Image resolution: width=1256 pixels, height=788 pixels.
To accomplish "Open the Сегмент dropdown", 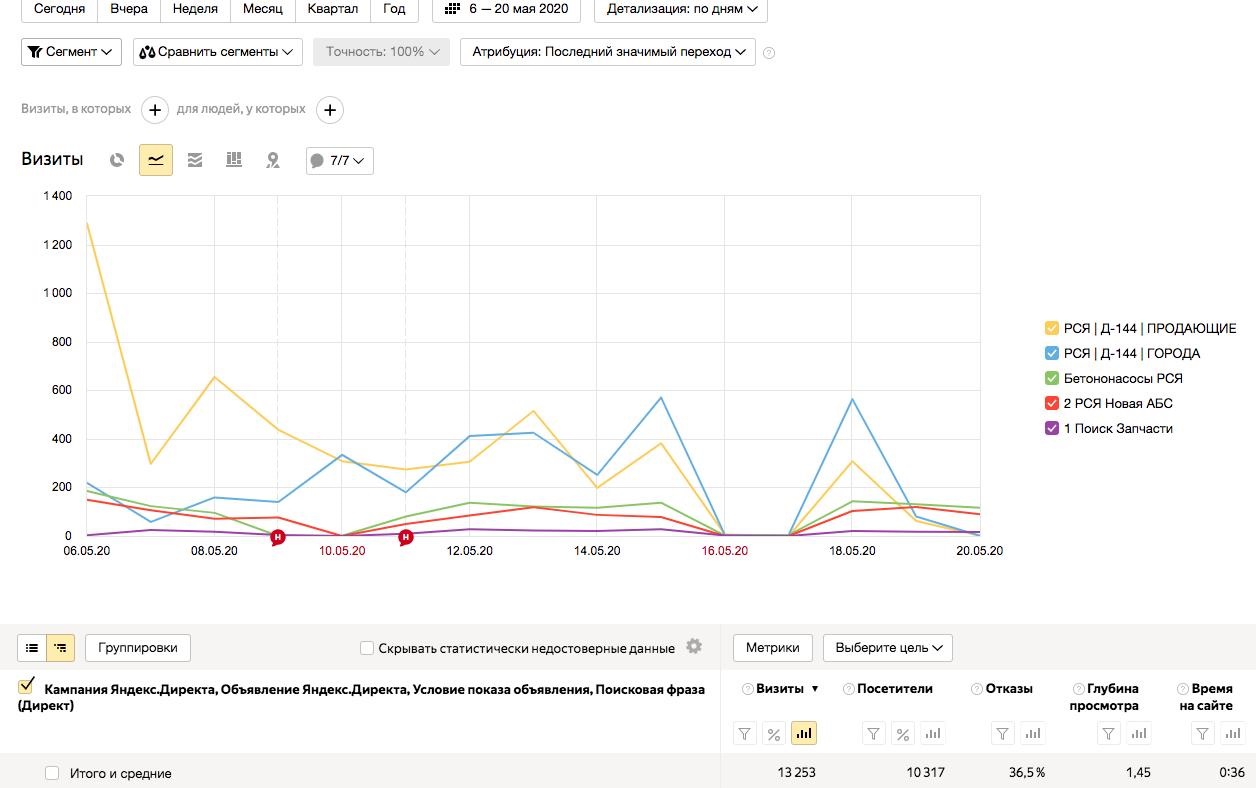I will (x=71, y=52).
